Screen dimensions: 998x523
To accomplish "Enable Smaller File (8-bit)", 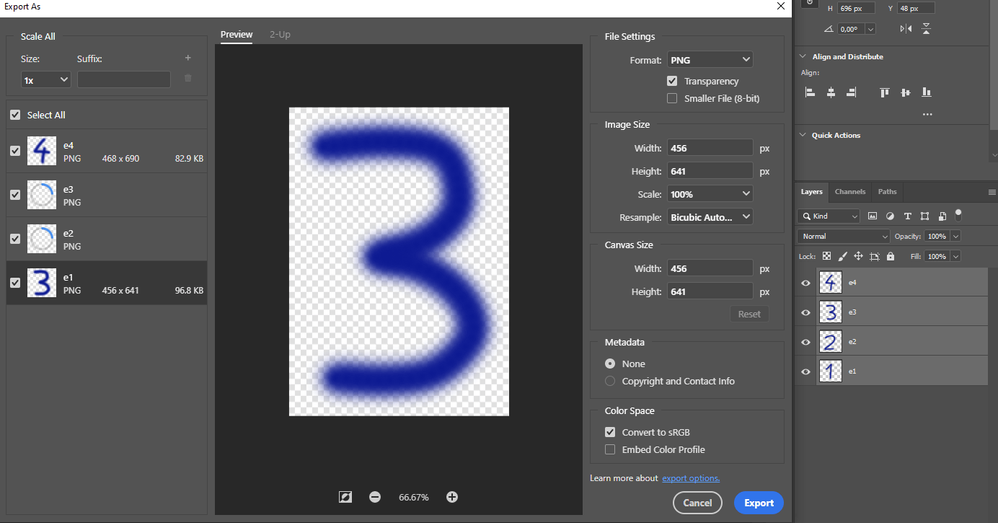I will coord(672,98).
